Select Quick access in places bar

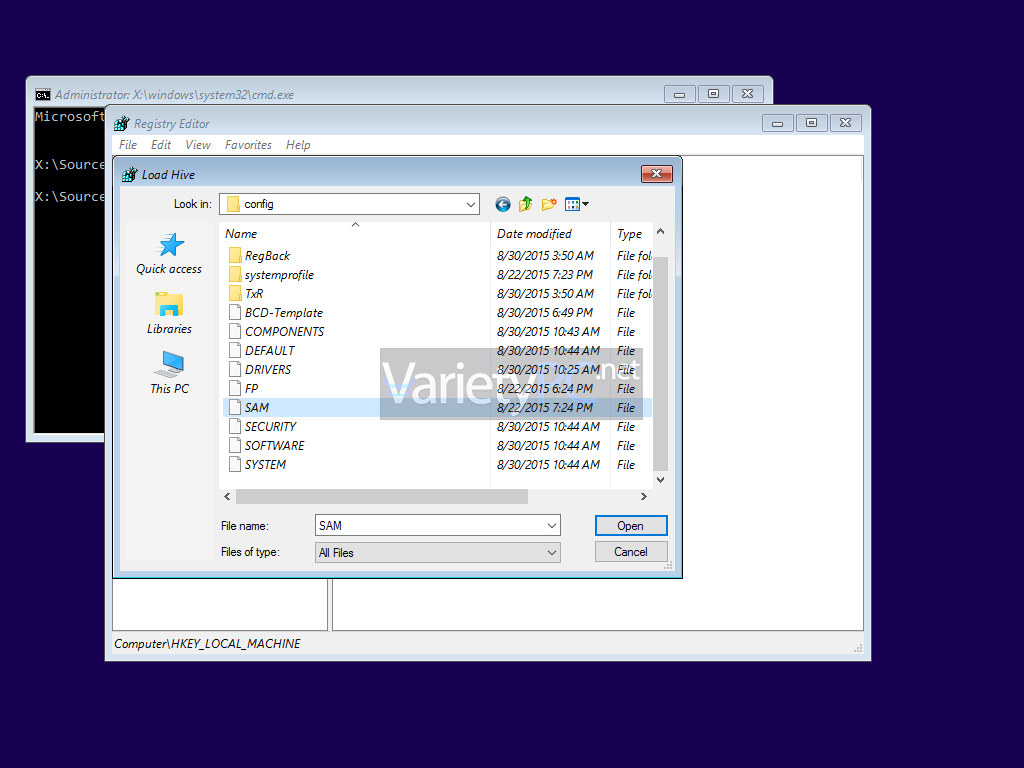click(x=169, y=254)
